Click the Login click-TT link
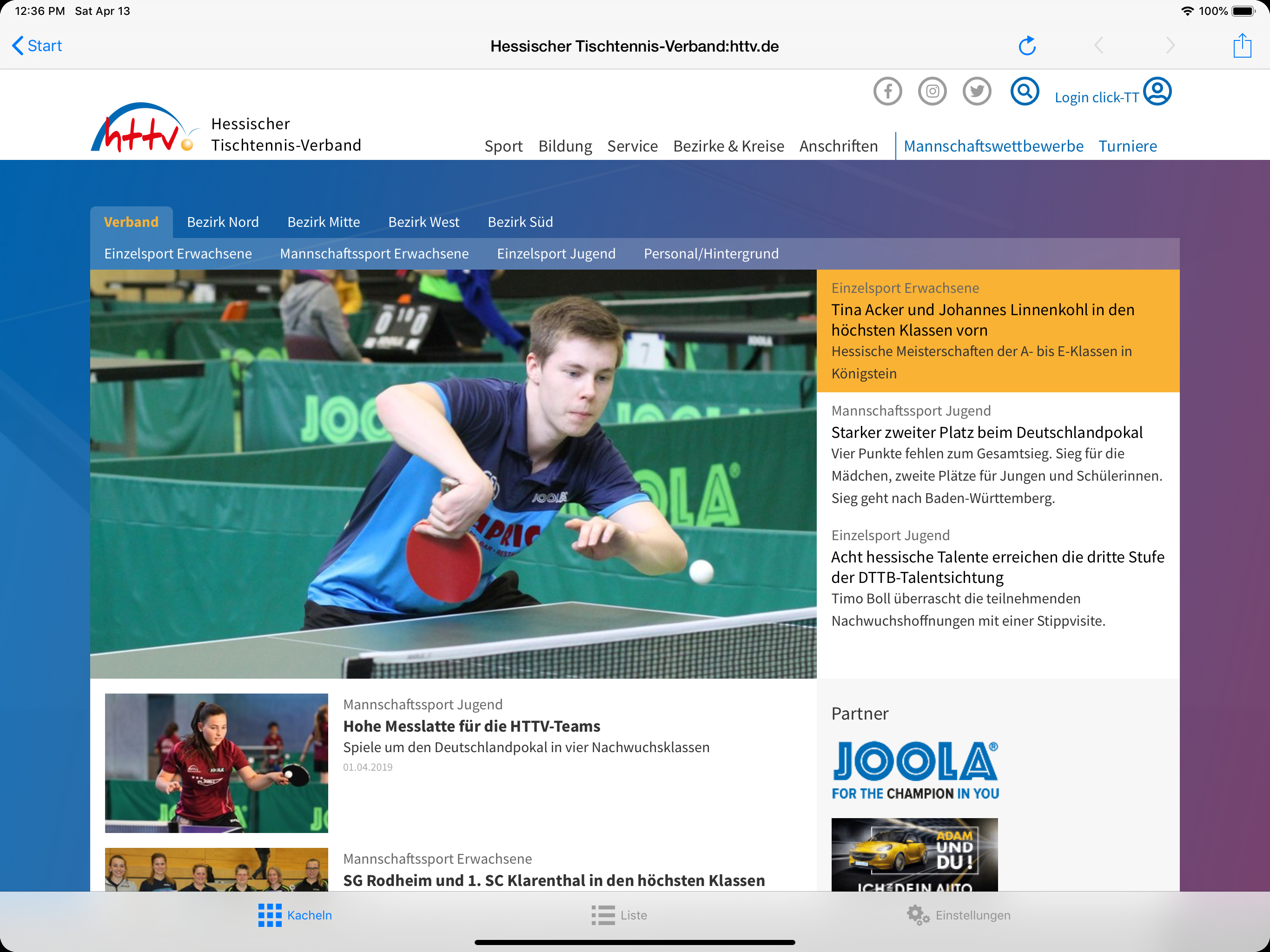The height and width of the screenshot is (952, 1270). tap(1097, 98)
